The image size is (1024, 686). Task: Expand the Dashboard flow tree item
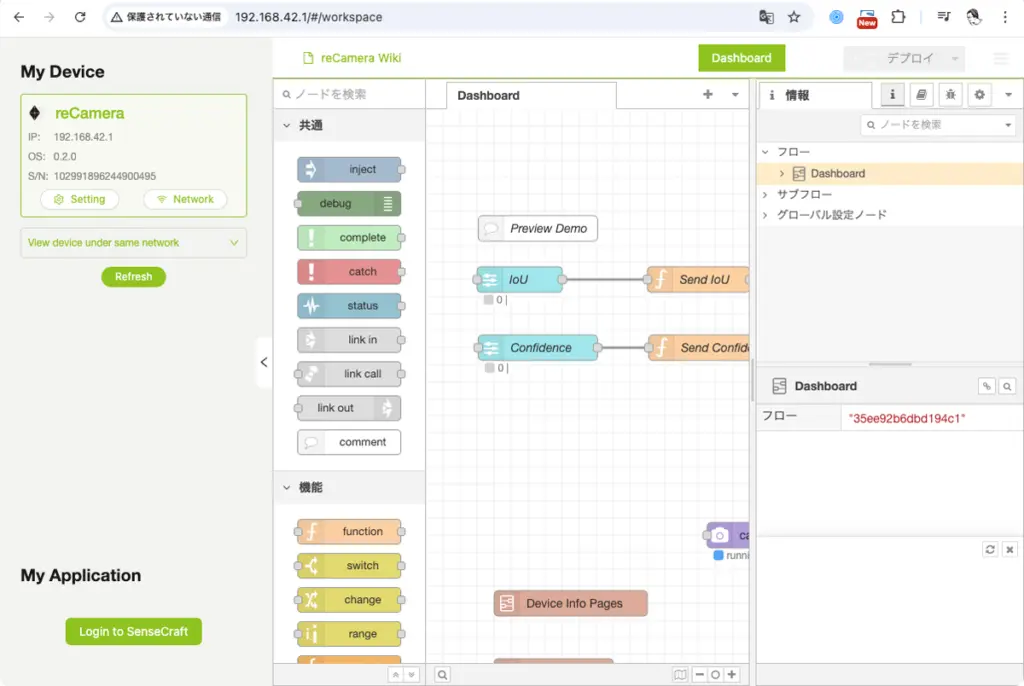point(782,174)
